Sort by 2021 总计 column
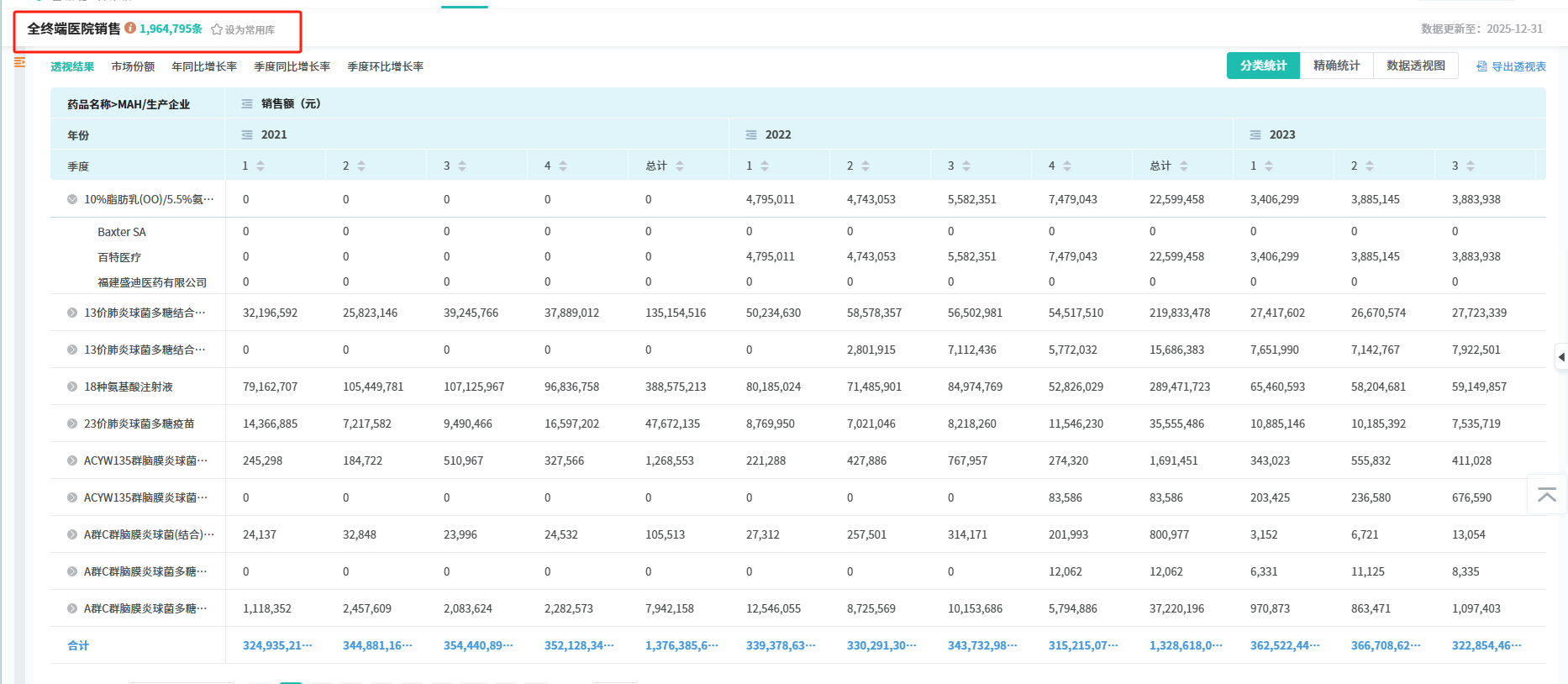The width and height of the screenshot is (1568, 684). (680, 166)
